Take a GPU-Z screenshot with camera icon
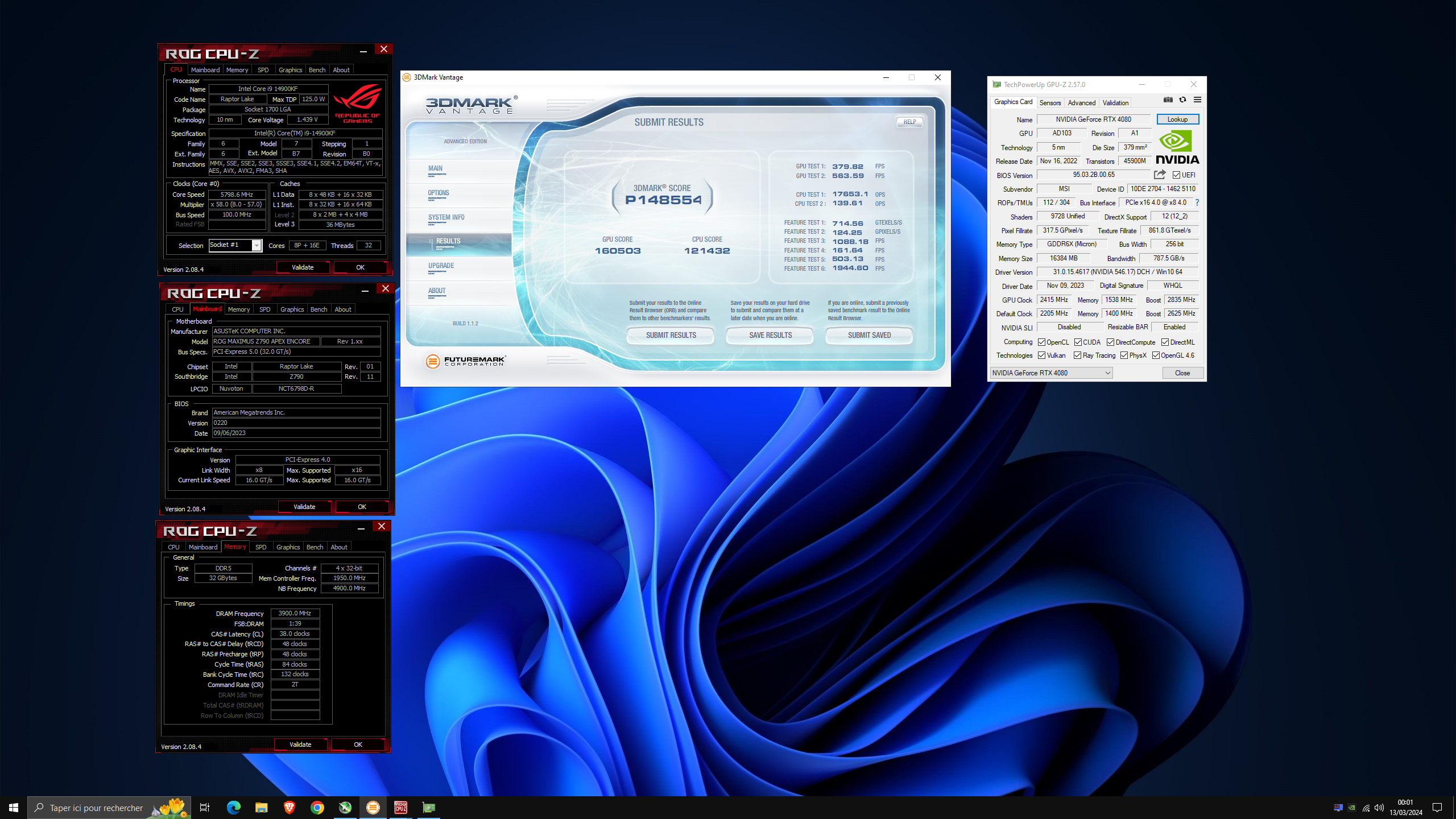1456x819 pixels. [x=1168, y=100]
